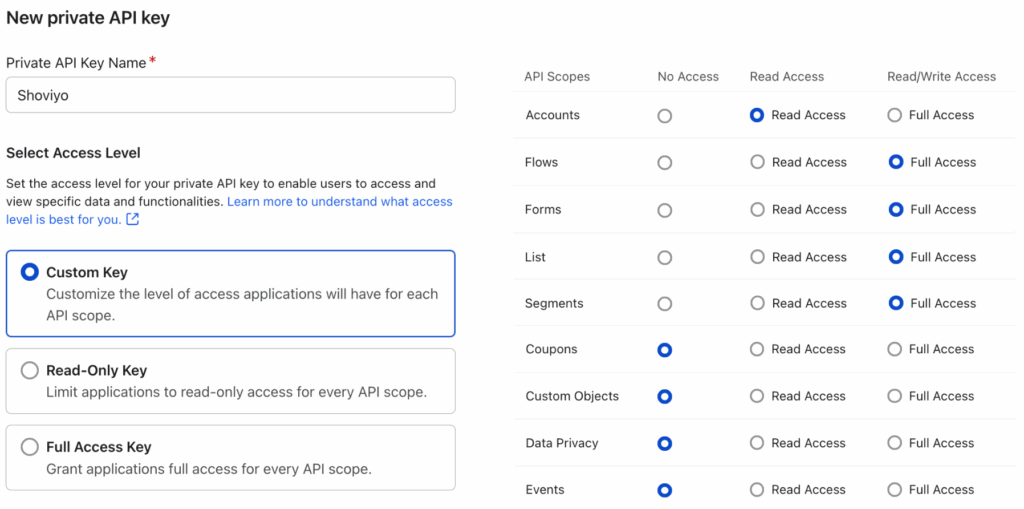Set Events scope to Read Access
Viewport: 1024px width, 509px height.
758,490
